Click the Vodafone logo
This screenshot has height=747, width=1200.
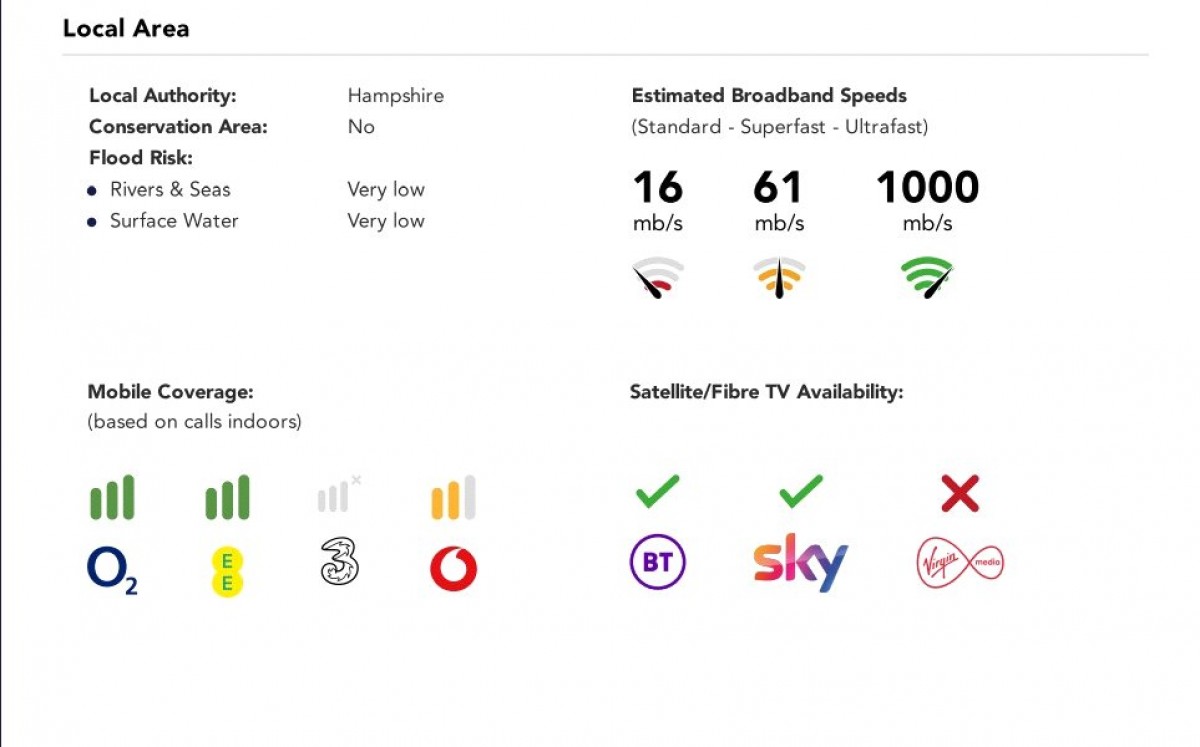[453, 570]
